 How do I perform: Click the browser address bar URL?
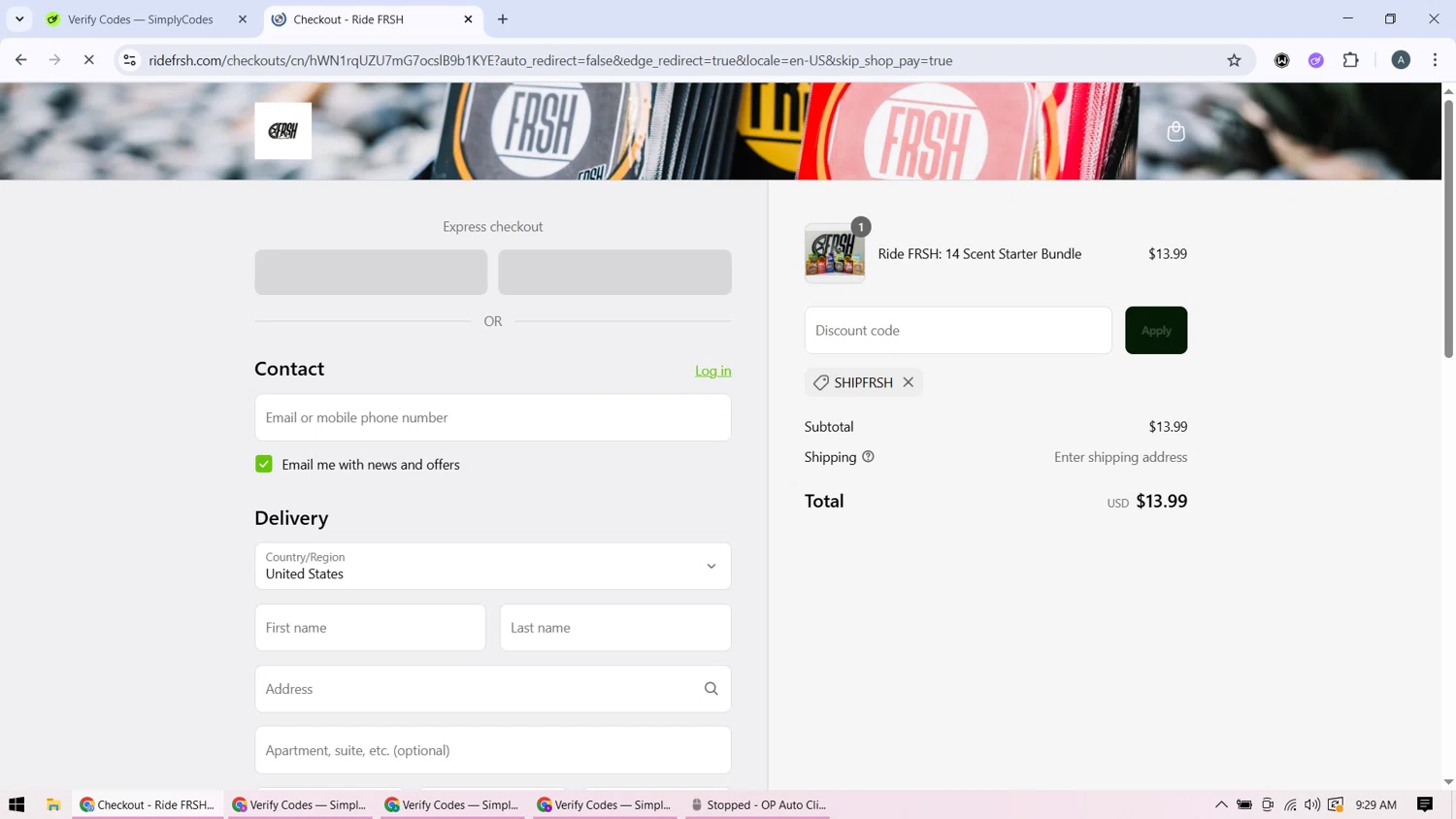point(550,60)
